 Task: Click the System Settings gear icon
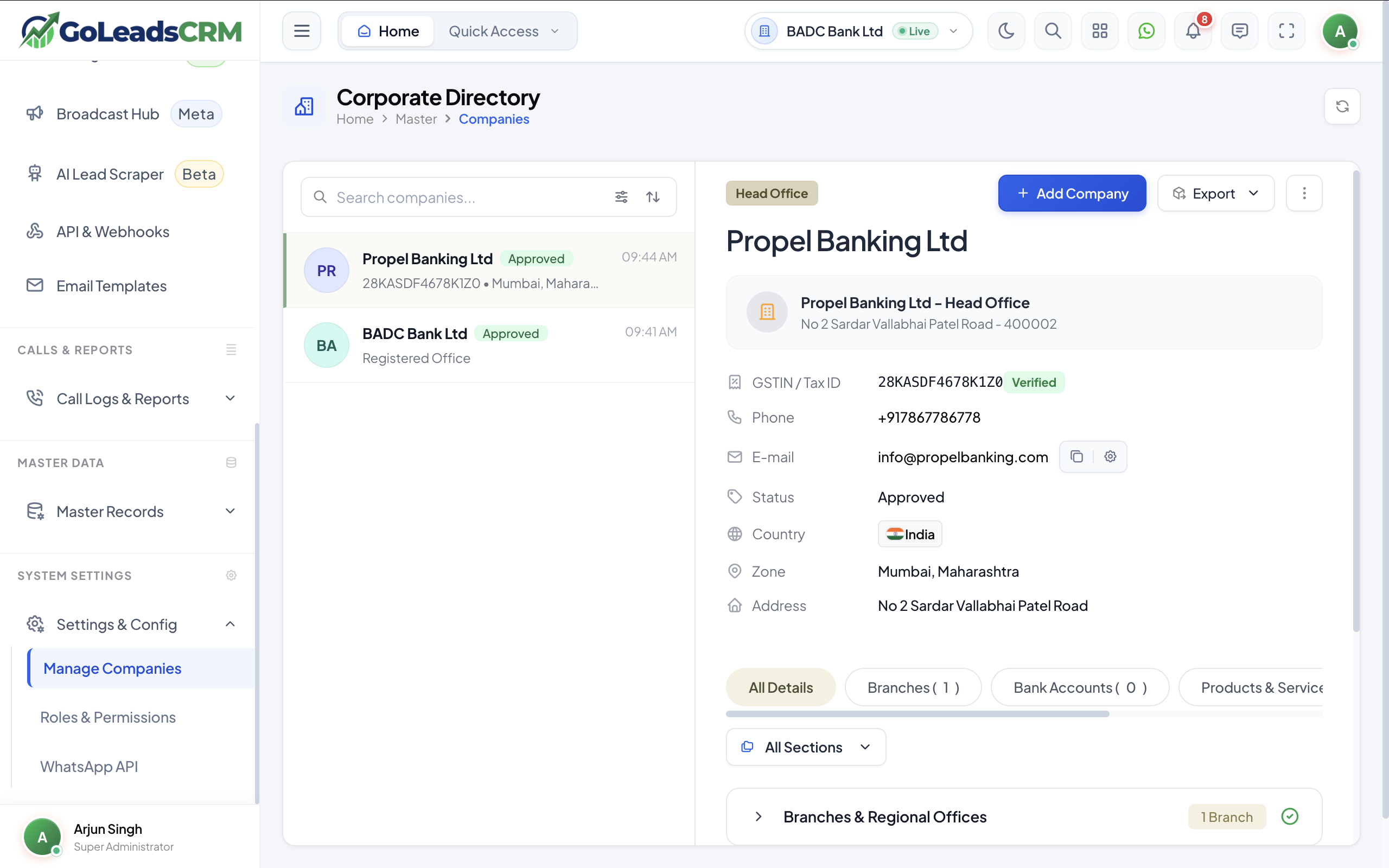[231, 575]
